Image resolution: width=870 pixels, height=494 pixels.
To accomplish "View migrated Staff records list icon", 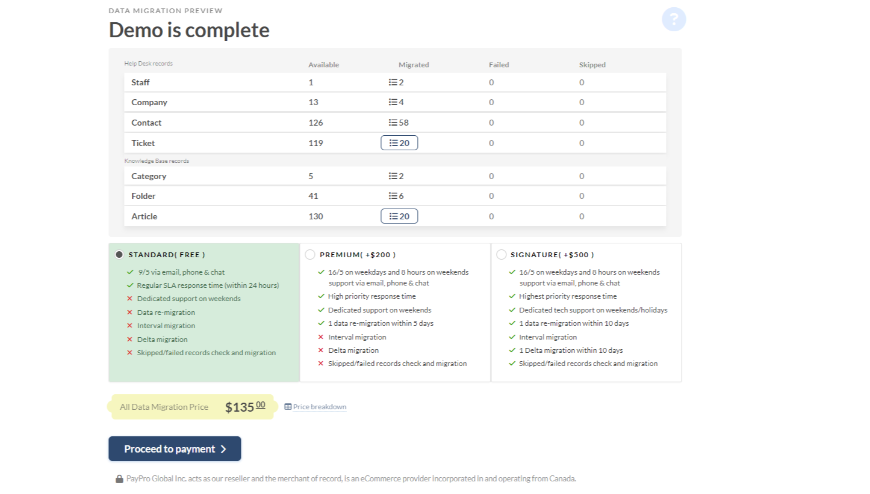I will point(393,82).
